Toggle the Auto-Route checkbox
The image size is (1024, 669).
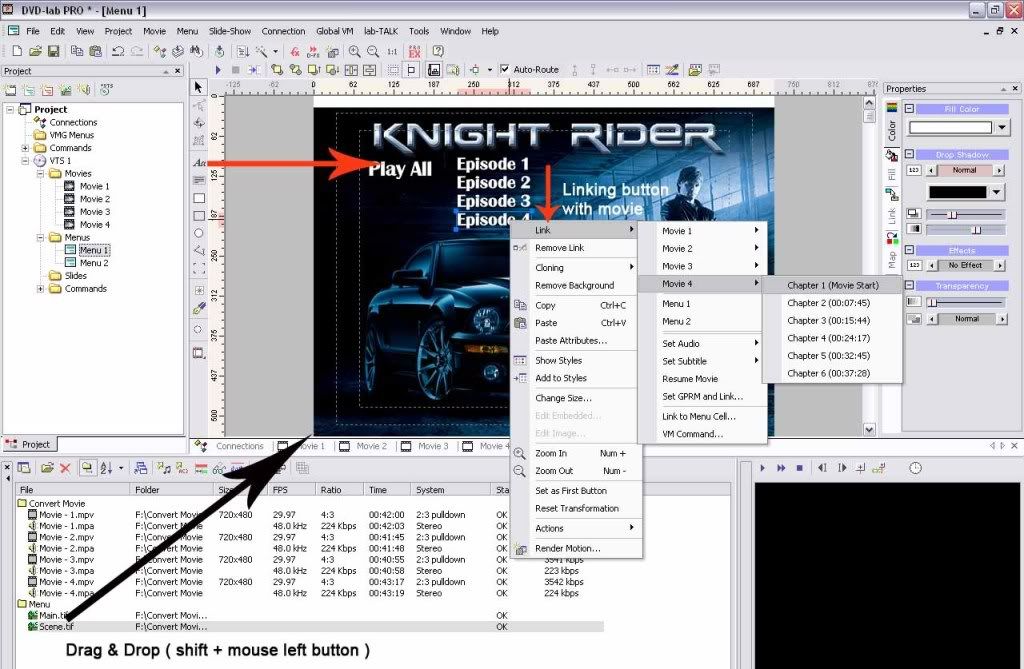[504, 69]
